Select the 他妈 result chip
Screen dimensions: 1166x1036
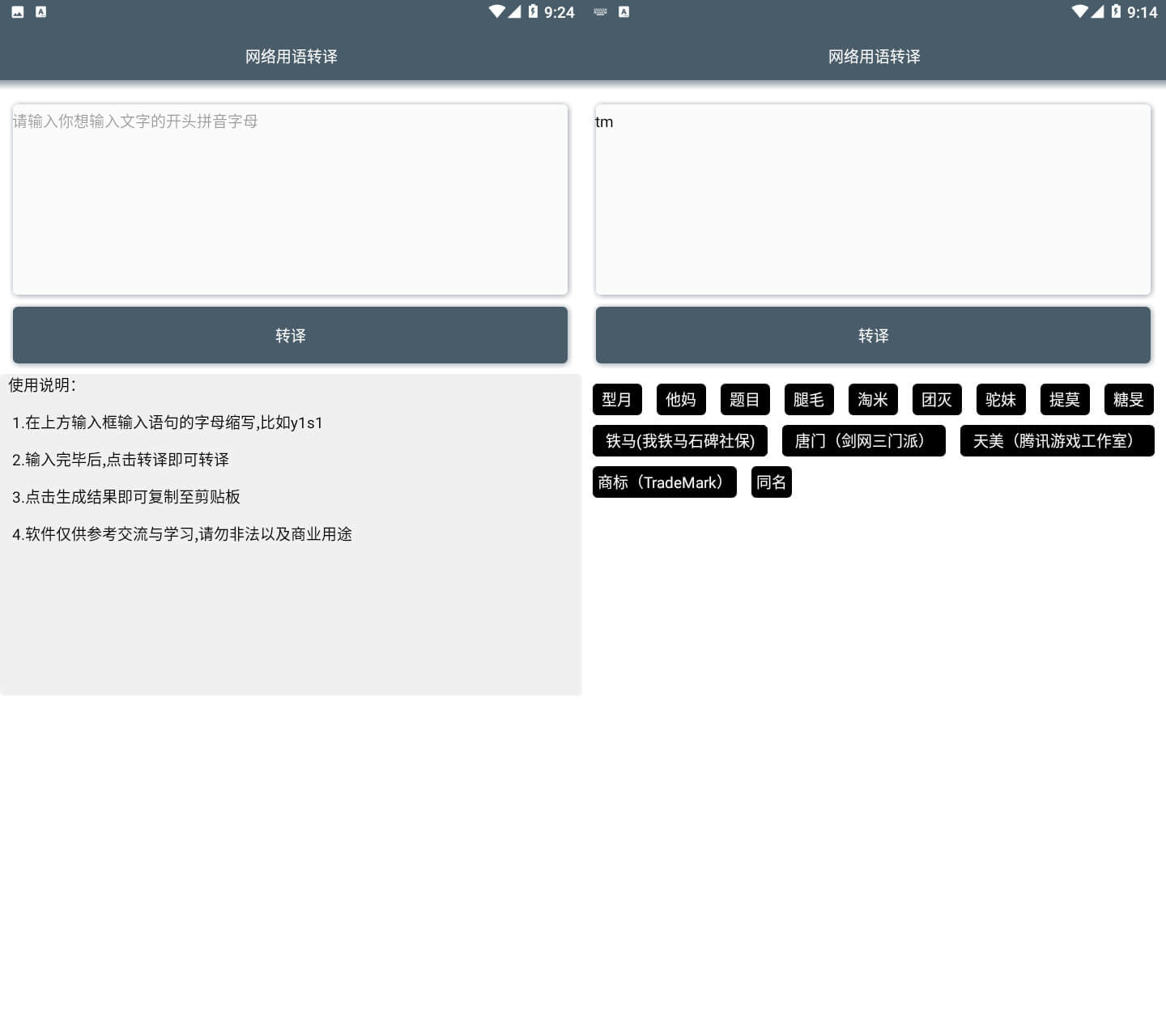coord(681,400)
